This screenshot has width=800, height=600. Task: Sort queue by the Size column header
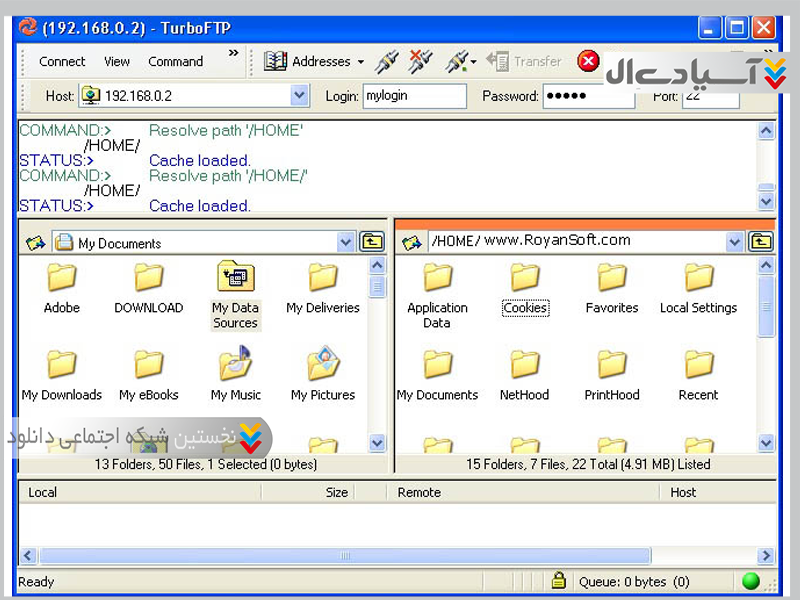pyautogui.click(x=337, y=492)
